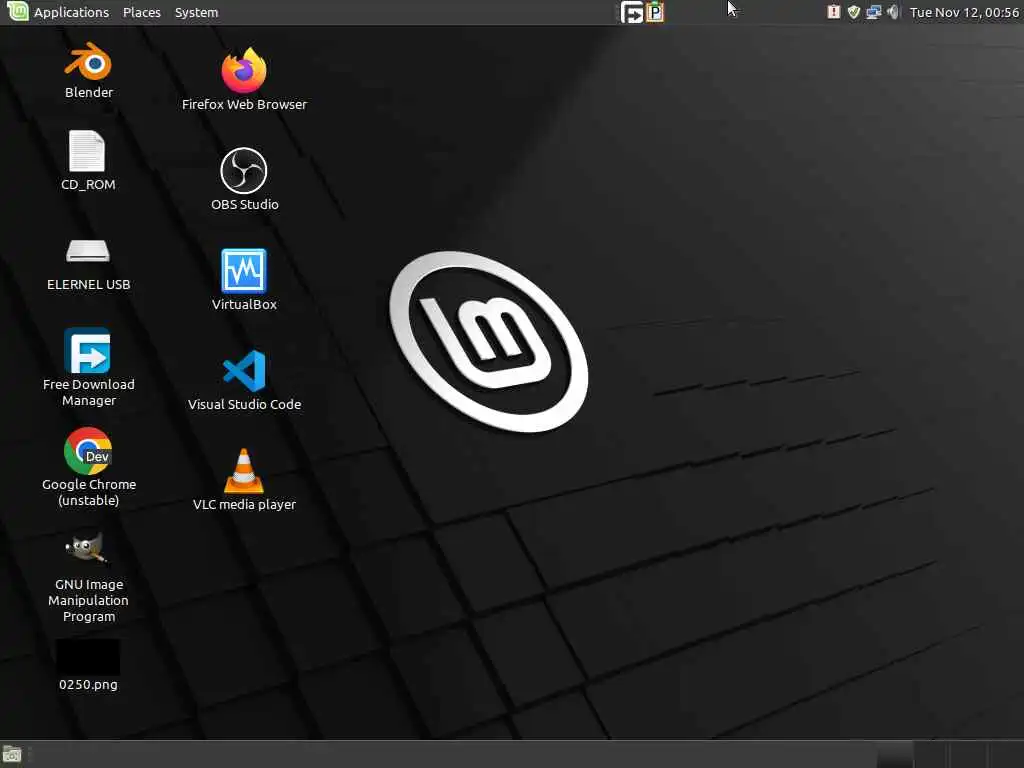Open the network connection tray icon

873,12
